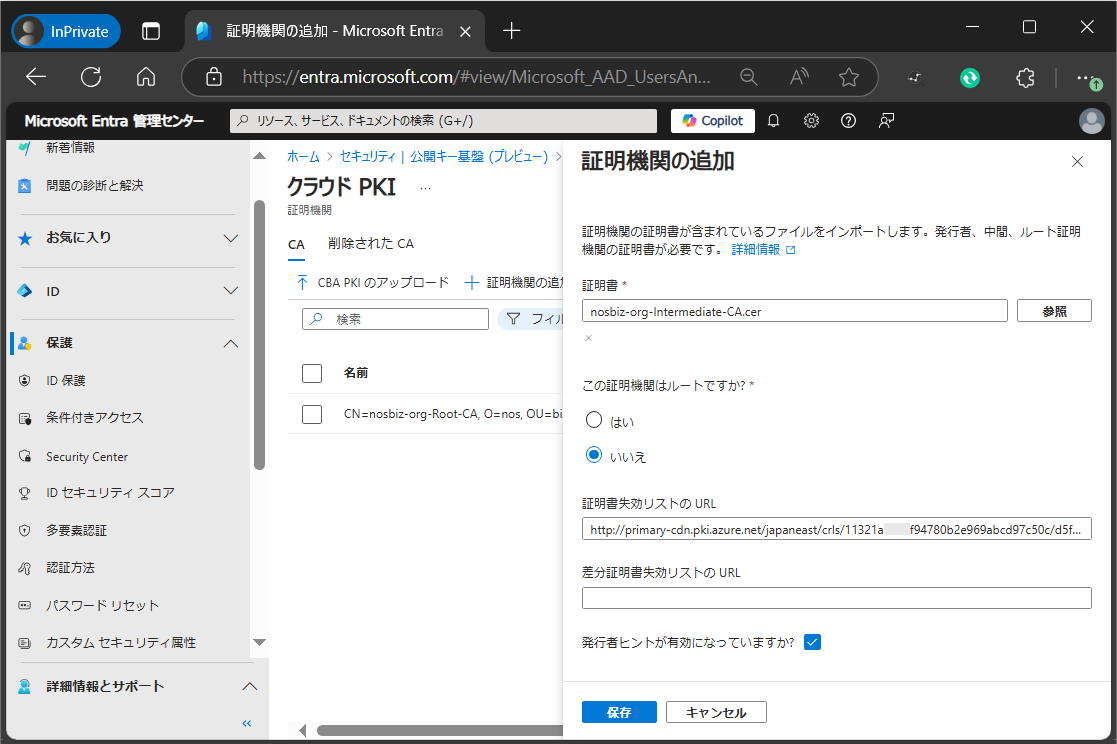Open the Copilot button in header
1117x744 pixels.
point(712,121)
